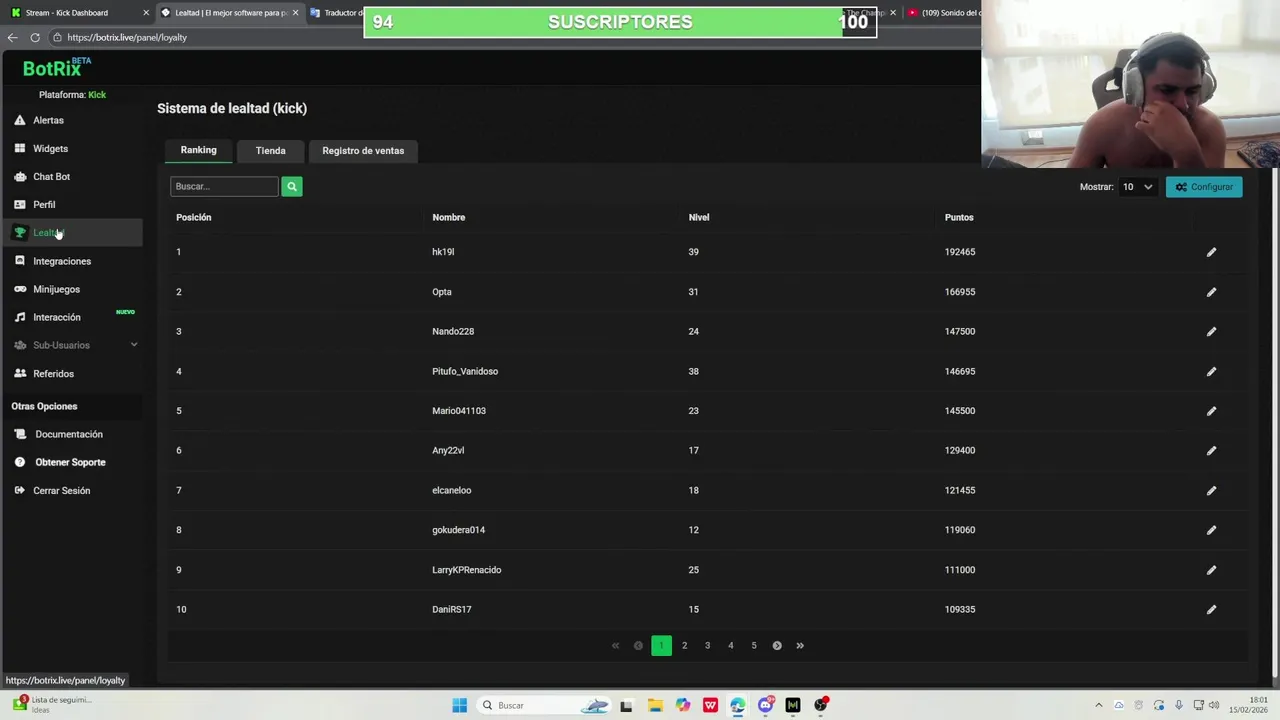Switch to the Traductor browser tab
1280x720 pixels.
pos(336,13)
